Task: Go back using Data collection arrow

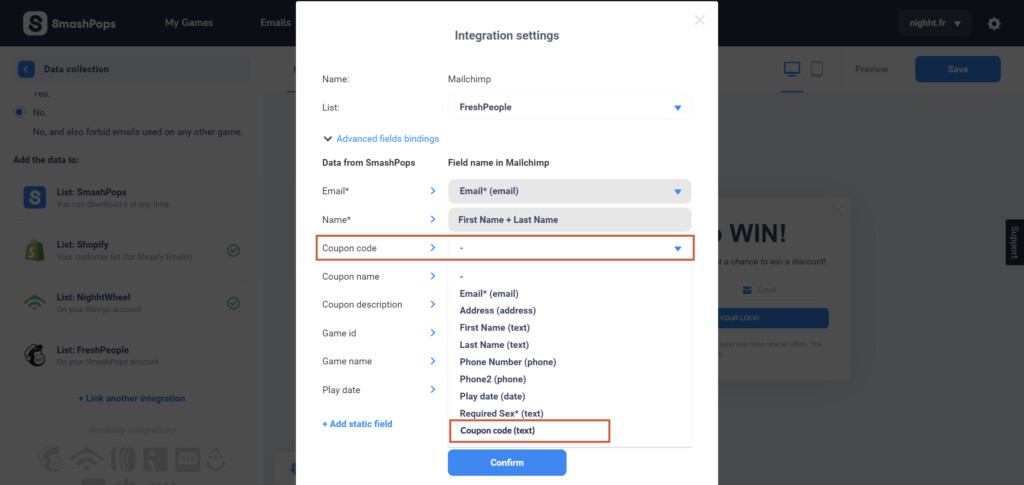Action: coord(26,69)
